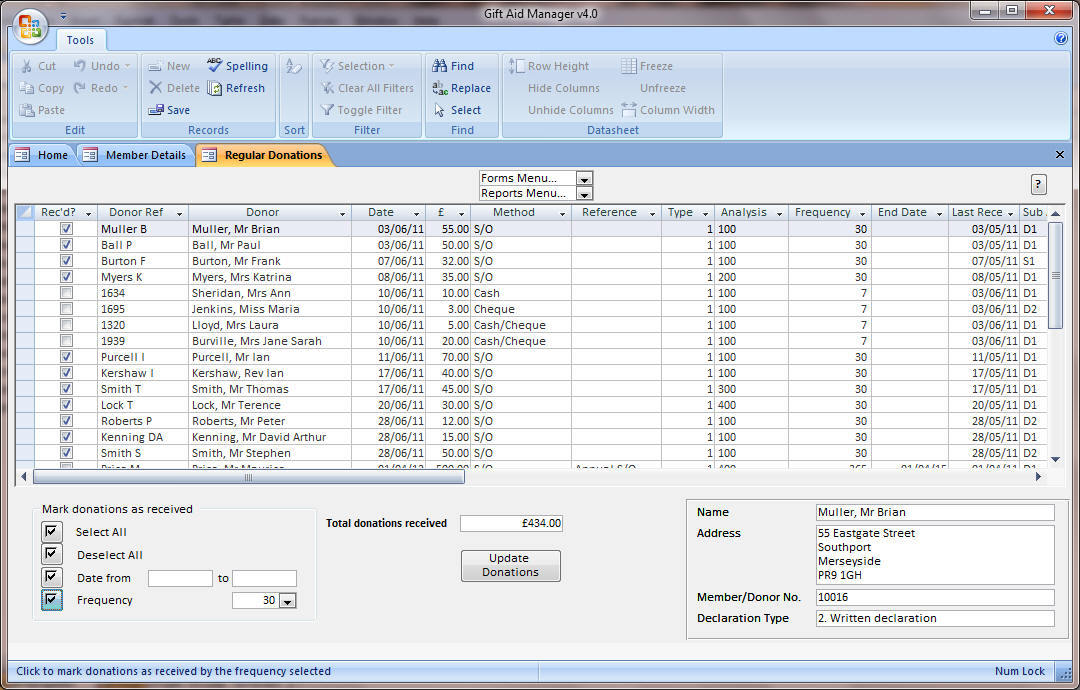Adjust Column Width
The height and width of the screenshot is (690, 1080).
[667, 110]
